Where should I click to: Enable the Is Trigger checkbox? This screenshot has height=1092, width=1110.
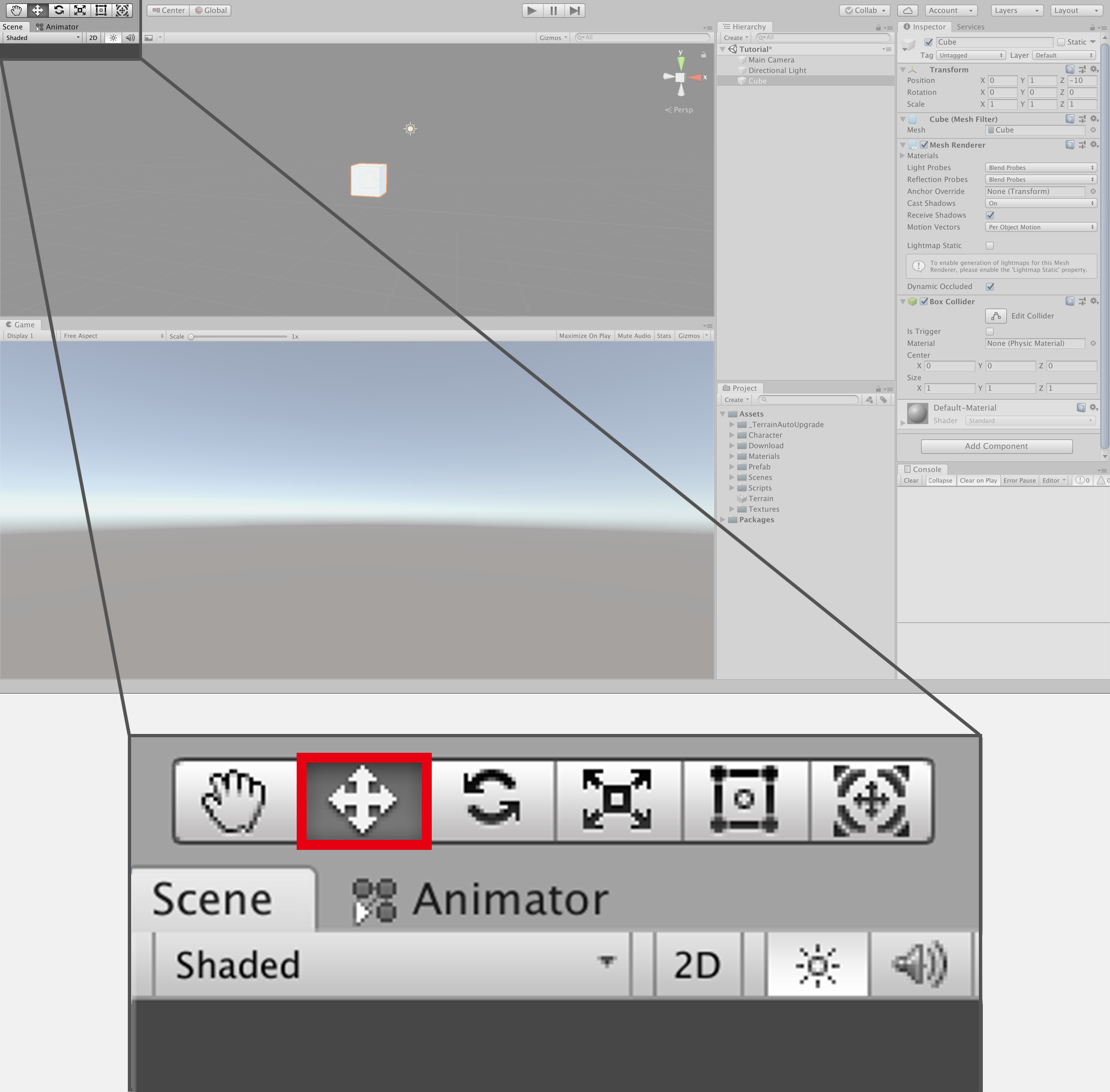click(989, 332)
